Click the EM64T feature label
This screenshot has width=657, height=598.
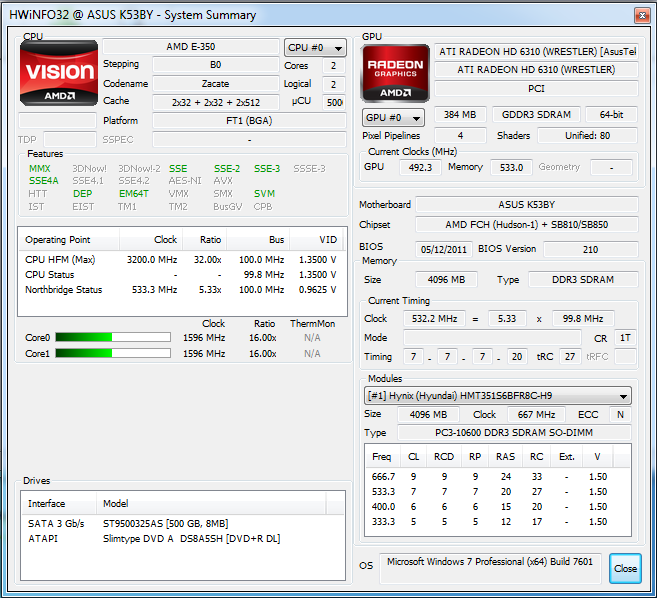click(134, 194)
